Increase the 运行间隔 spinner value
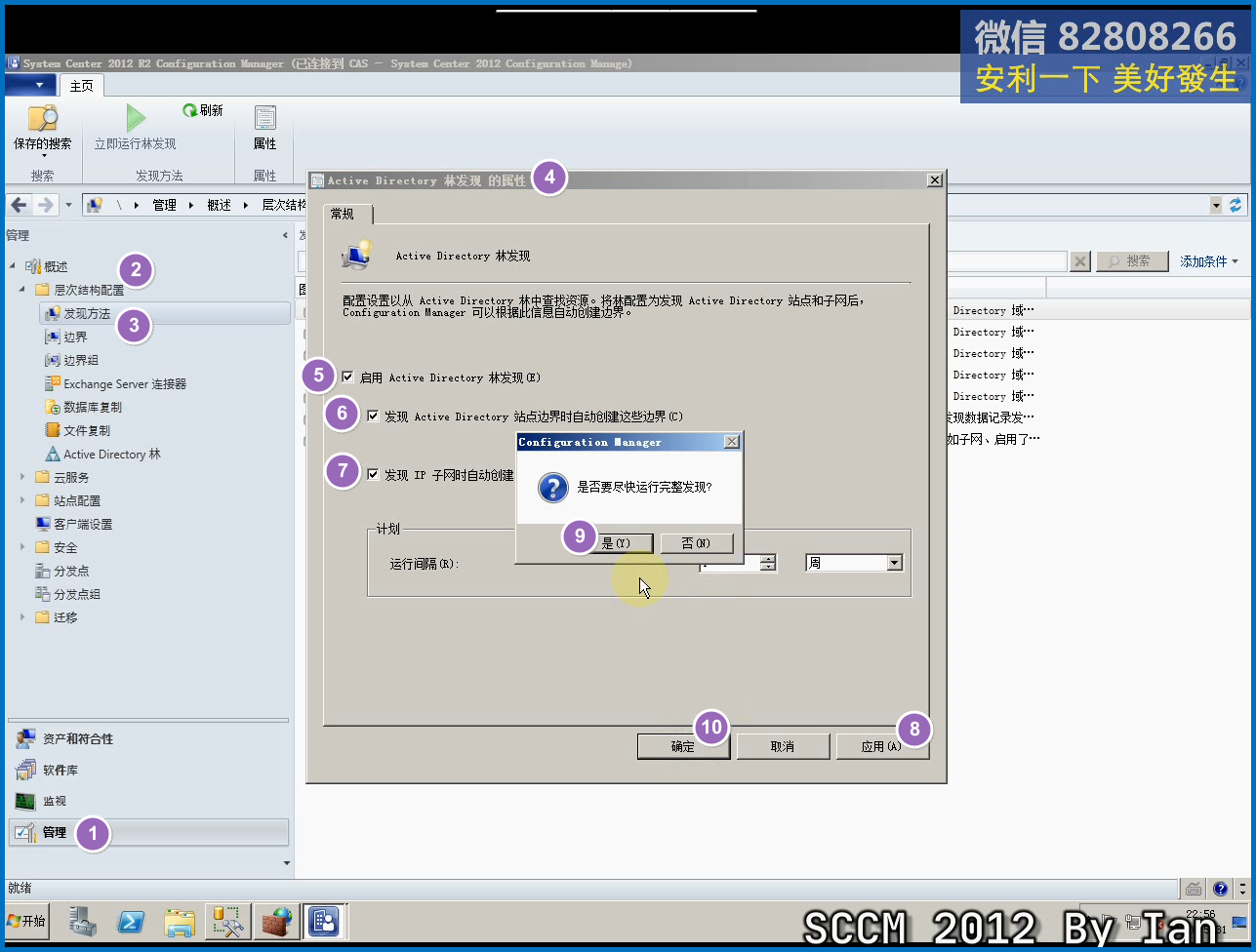Viewport: 1256px width, 952px height. [x=768, y=558]
